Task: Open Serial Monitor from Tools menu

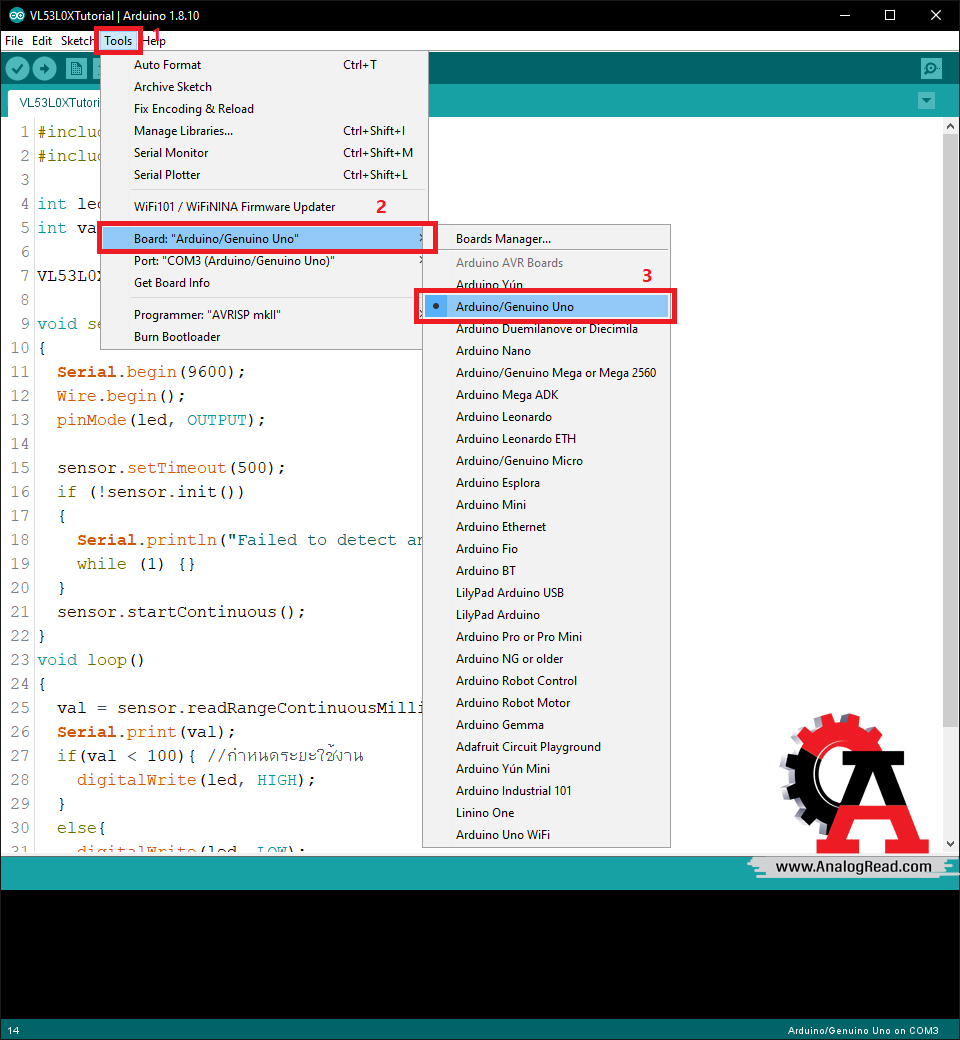Action: 264,153
